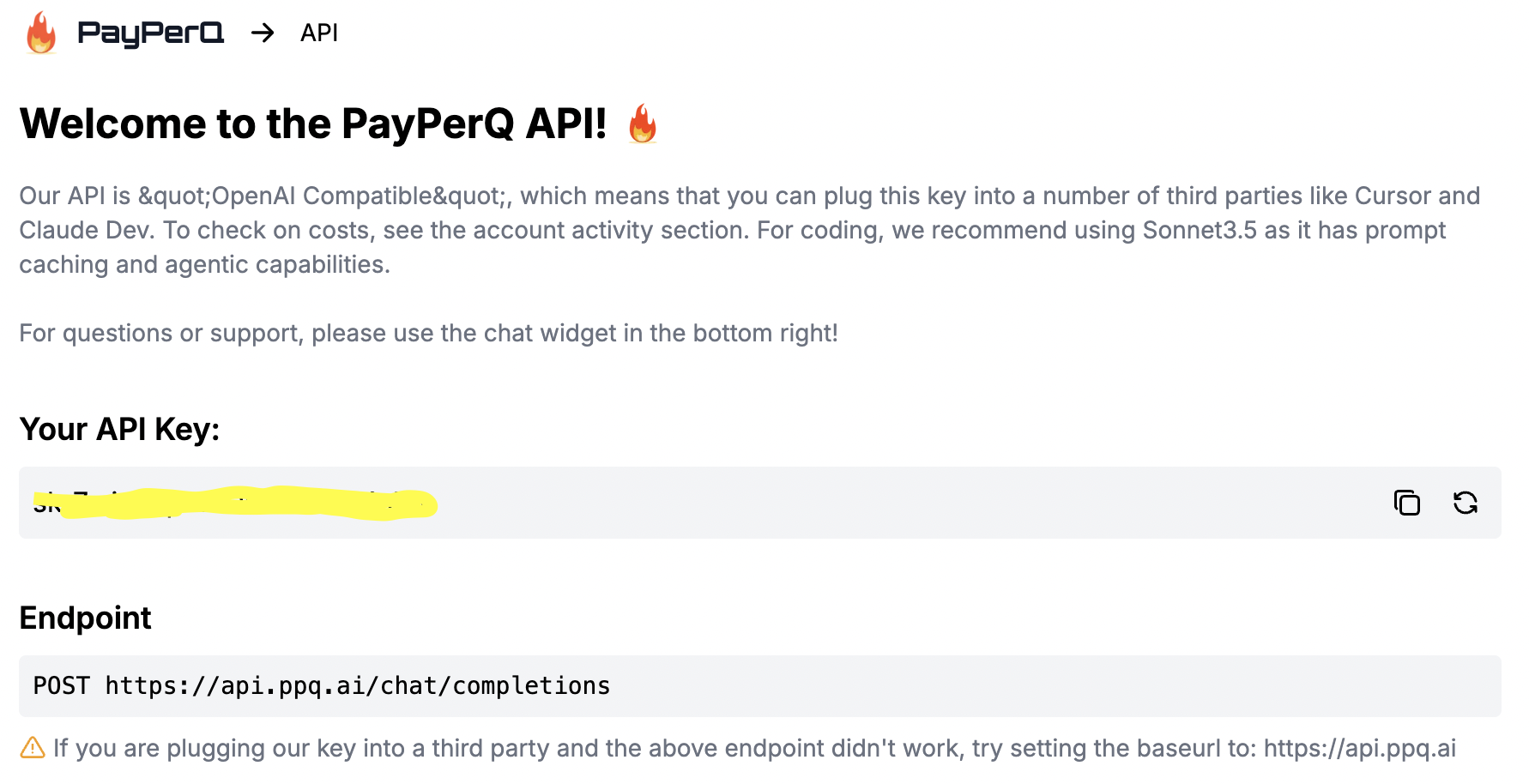Click the arrow icon in the breadcrumb
Screen dimensions: 1529x784
tap(262, 33)
